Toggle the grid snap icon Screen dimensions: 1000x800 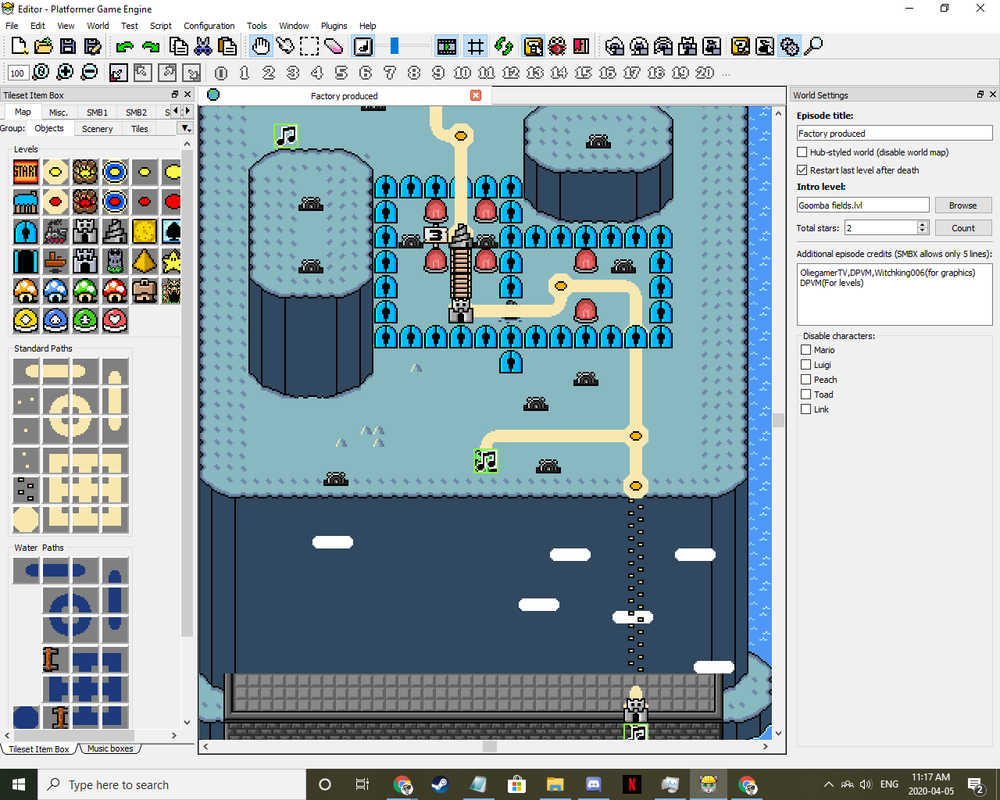476,46
